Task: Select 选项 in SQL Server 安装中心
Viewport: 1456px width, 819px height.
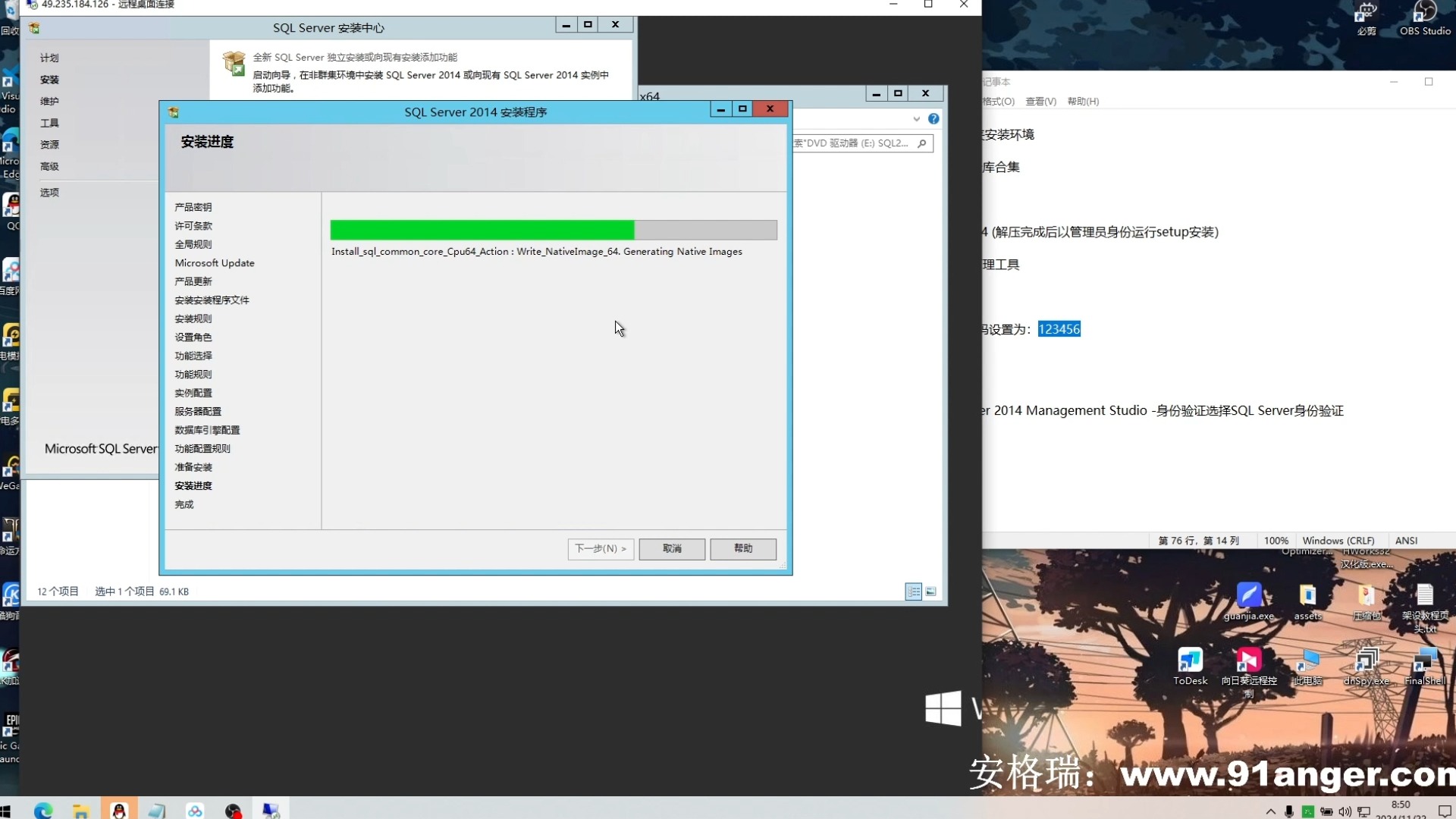Action: [49, 193]
